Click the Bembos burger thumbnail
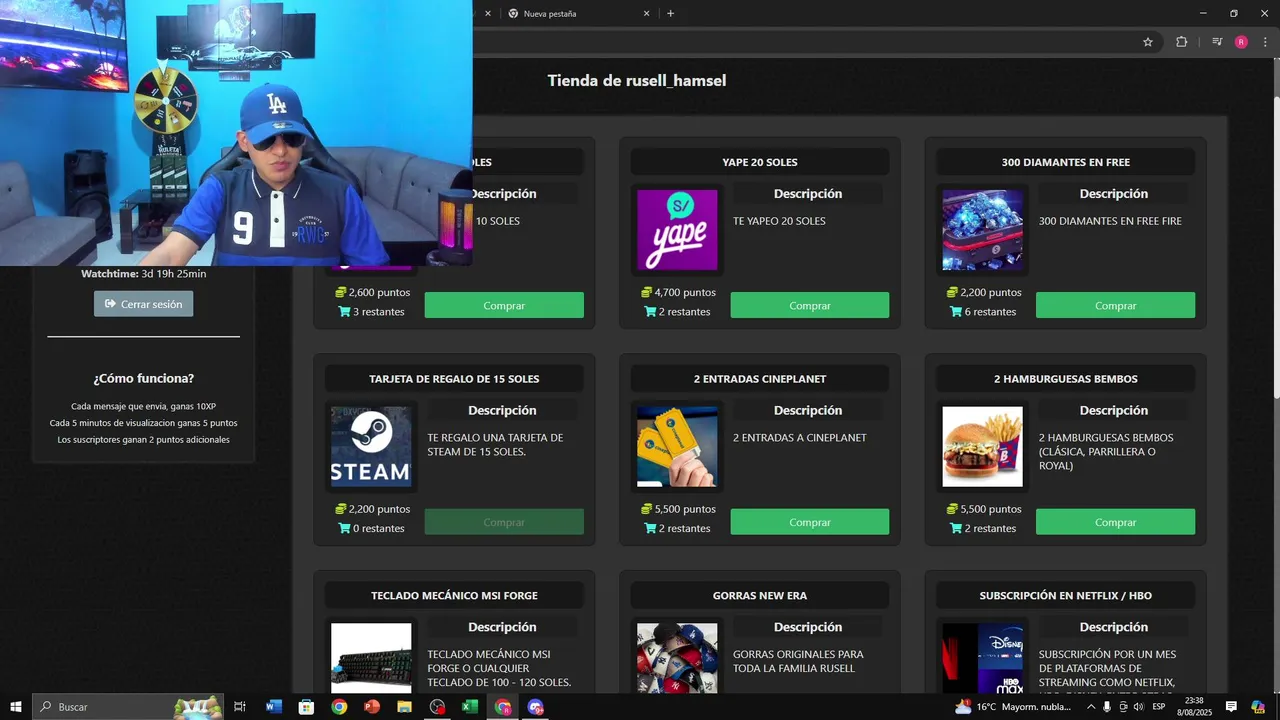Screen dimensions: 1280x720 982,446
